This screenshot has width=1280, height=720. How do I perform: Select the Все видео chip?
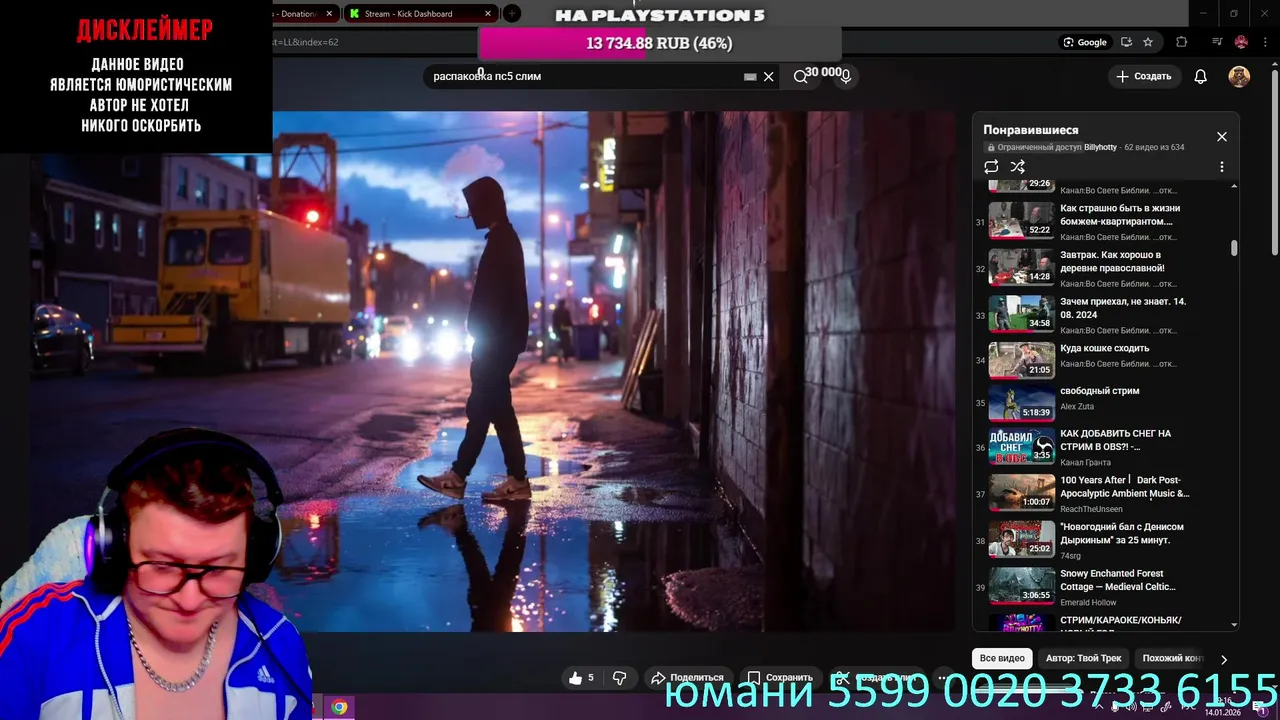1002,658
